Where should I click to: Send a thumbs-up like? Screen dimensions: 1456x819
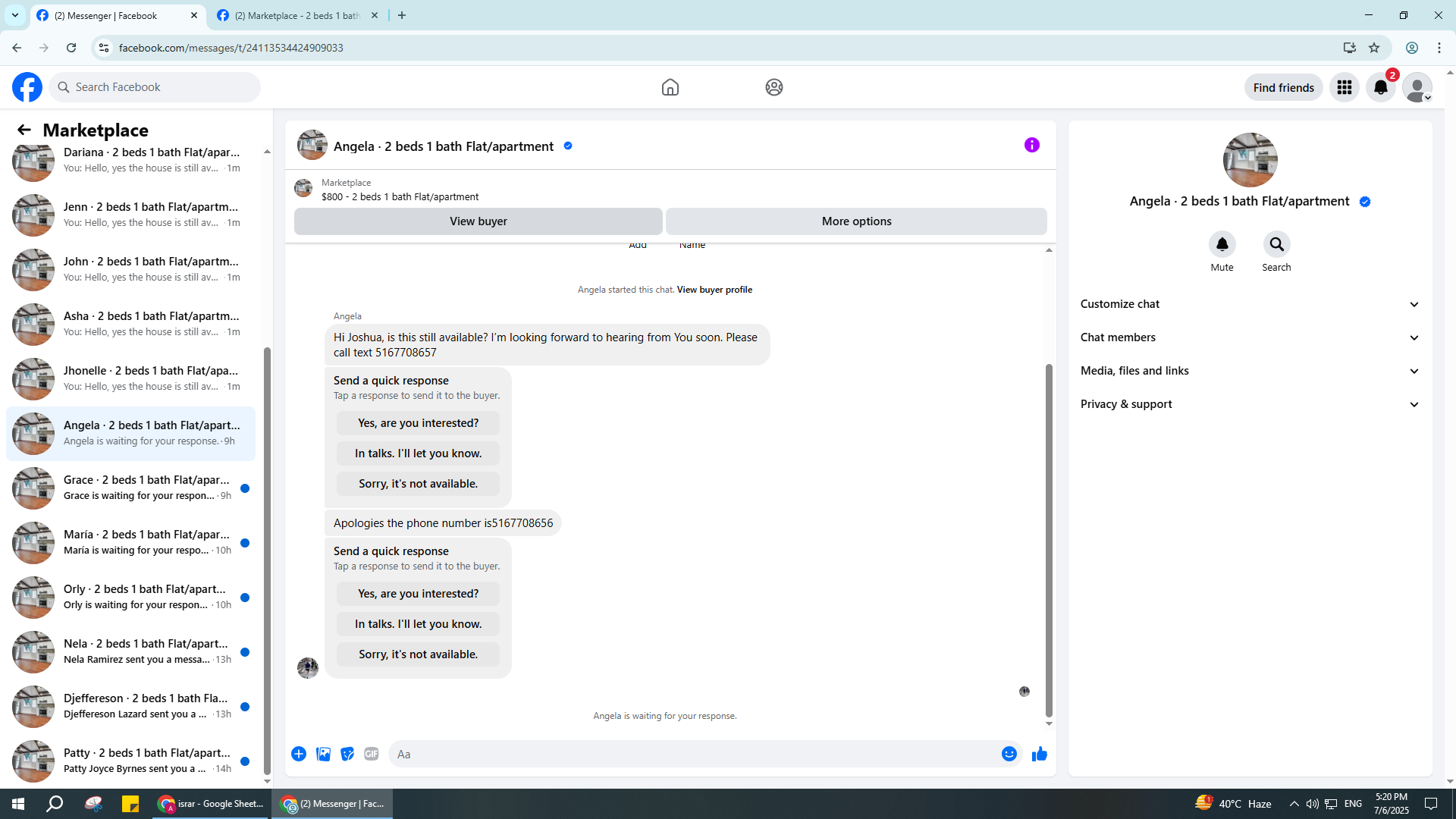pos(1040,754)
